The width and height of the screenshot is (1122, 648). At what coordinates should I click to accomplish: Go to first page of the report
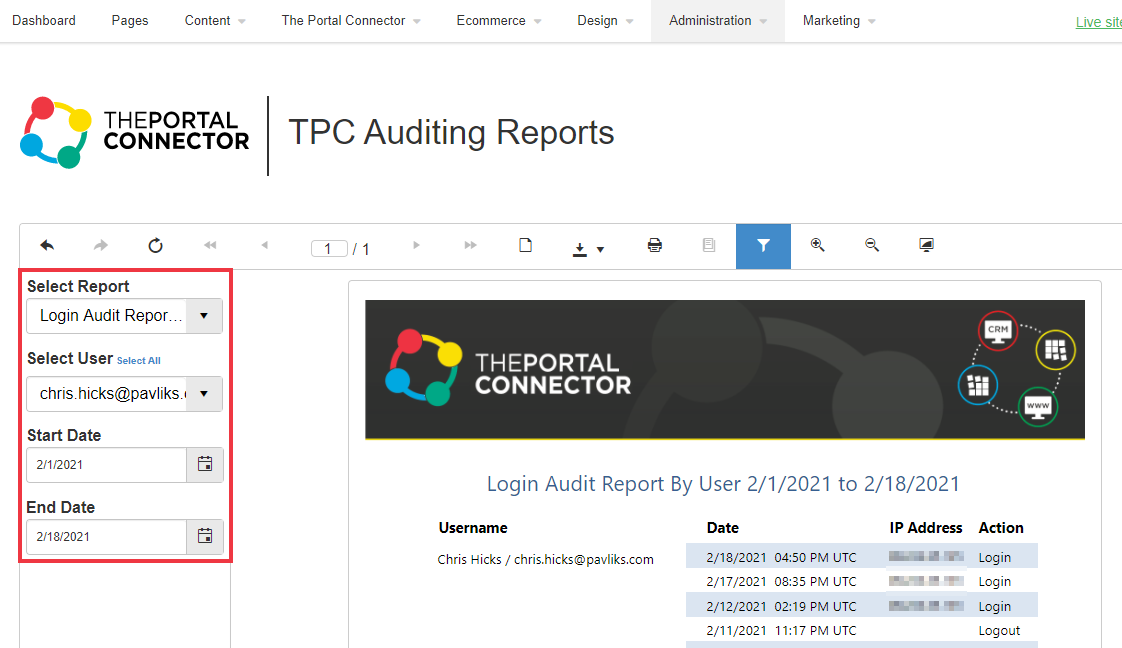click(210, 245)
